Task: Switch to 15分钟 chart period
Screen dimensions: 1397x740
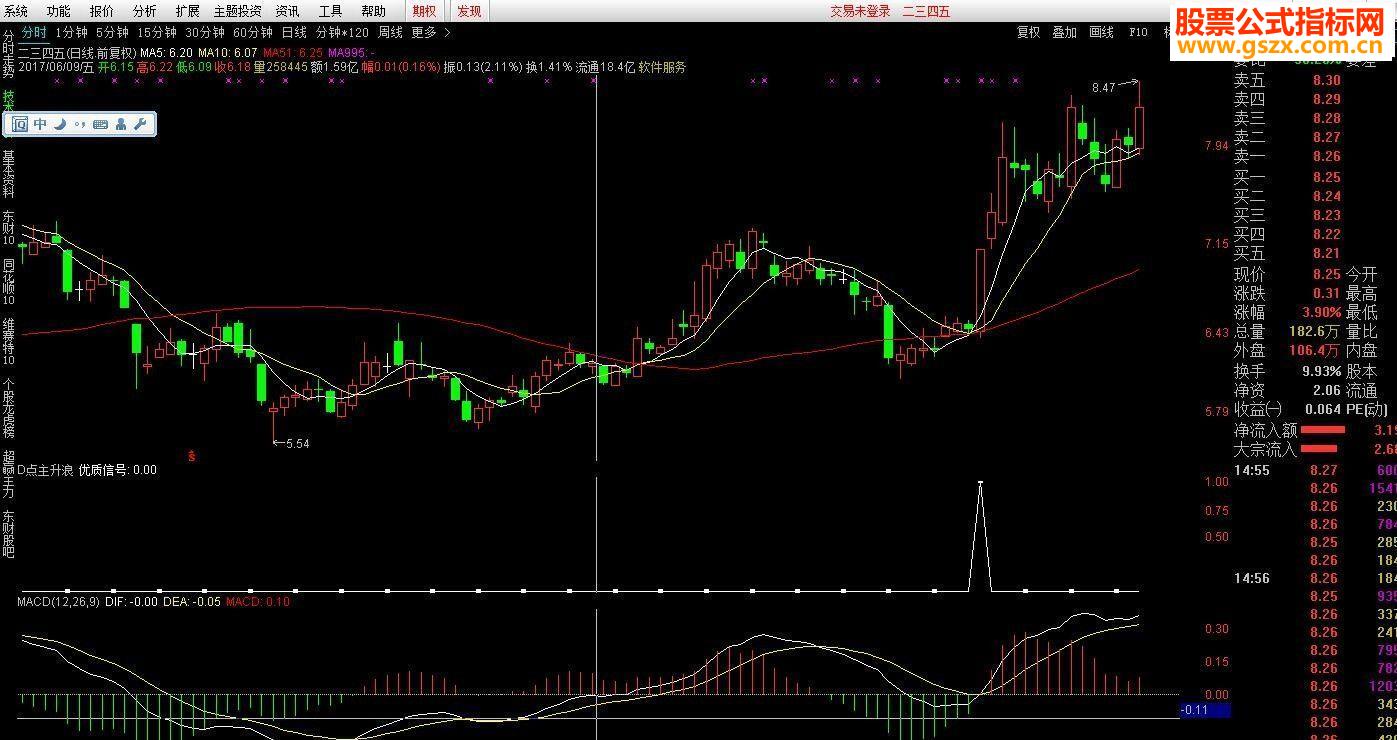Action: (157, 32)
